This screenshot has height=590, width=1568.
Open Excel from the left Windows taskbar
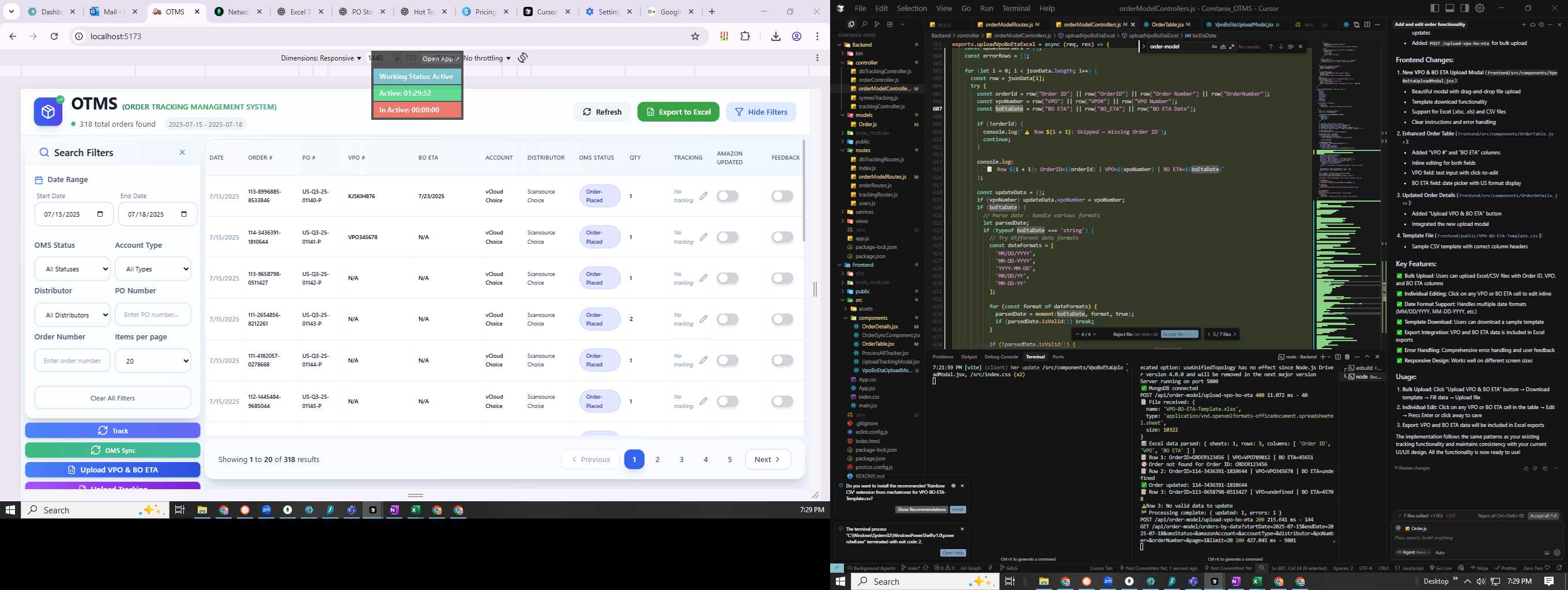pos(416,510)
